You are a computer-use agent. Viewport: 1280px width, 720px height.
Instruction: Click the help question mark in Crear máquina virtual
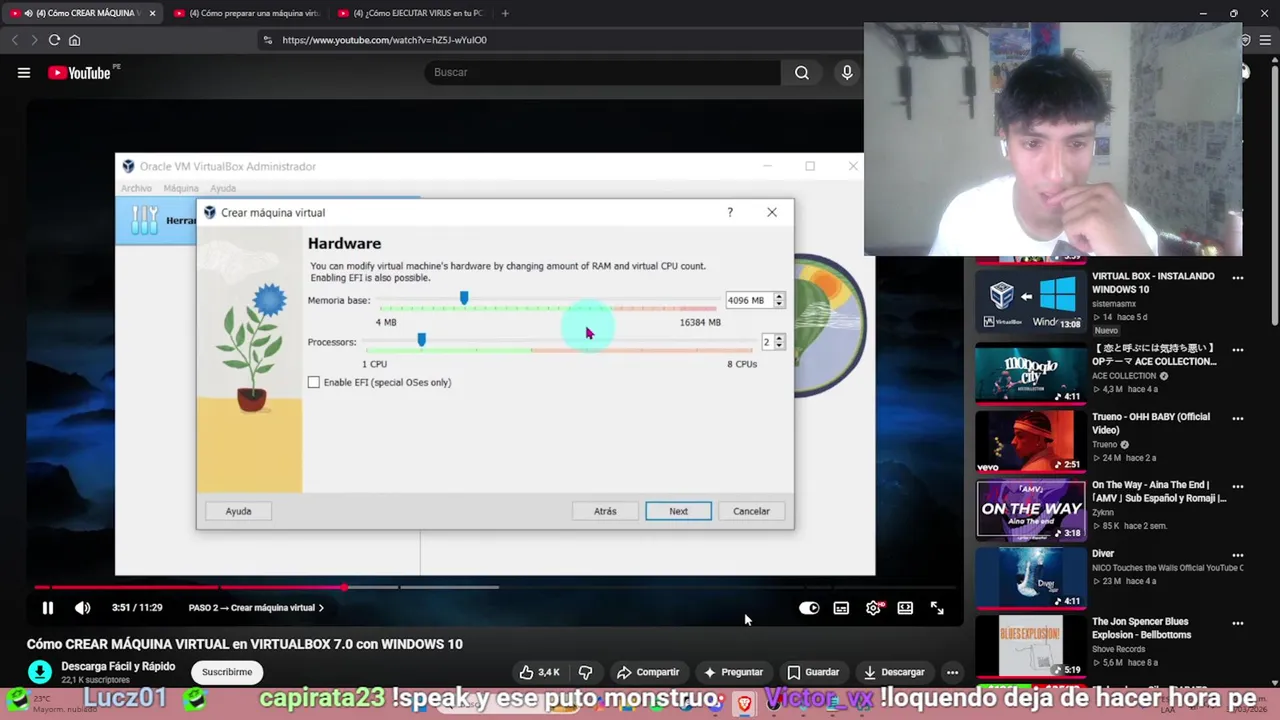click(730, 212)
